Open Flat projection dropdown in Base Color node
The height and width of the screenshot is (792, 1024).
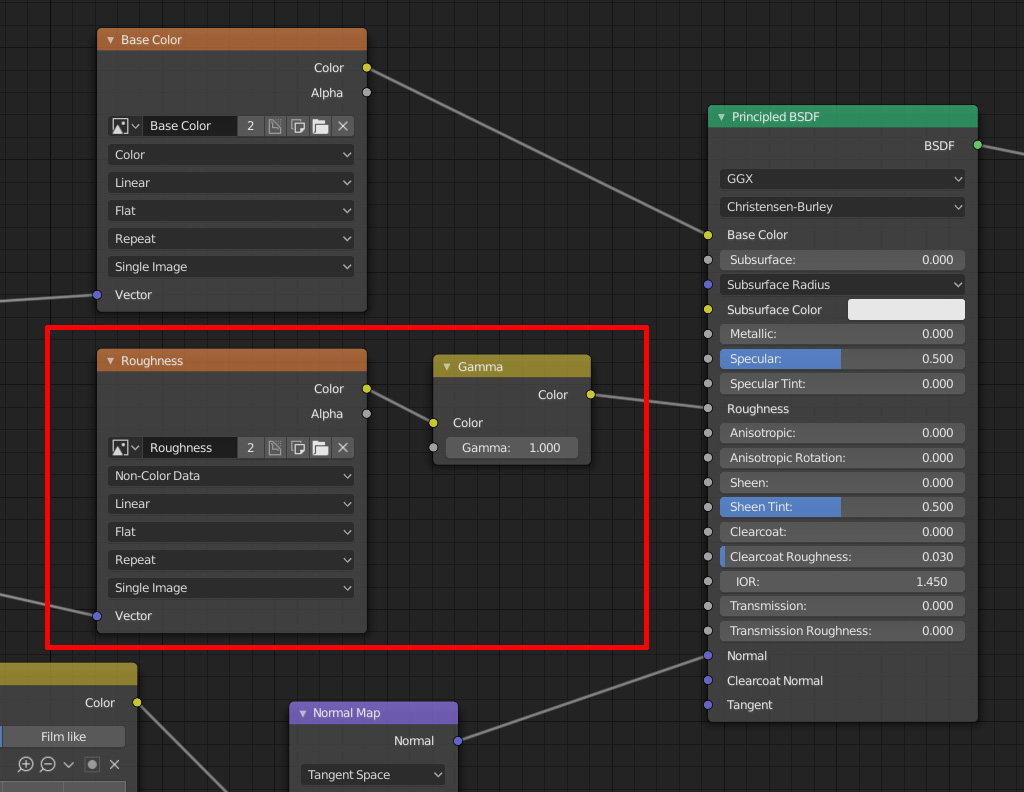click(x=231, y=211)
